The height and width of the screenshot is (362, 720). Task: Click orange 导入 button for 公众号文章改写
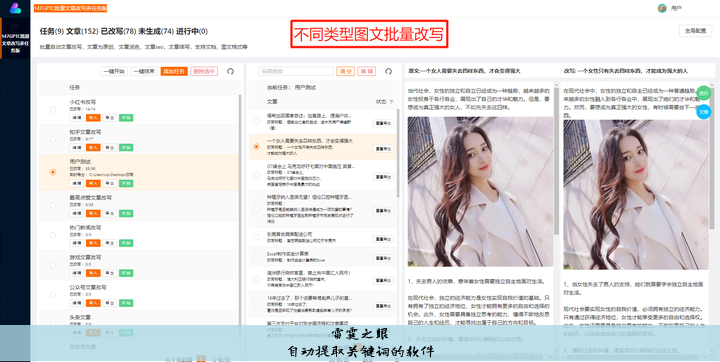click(x=93, y=303)
